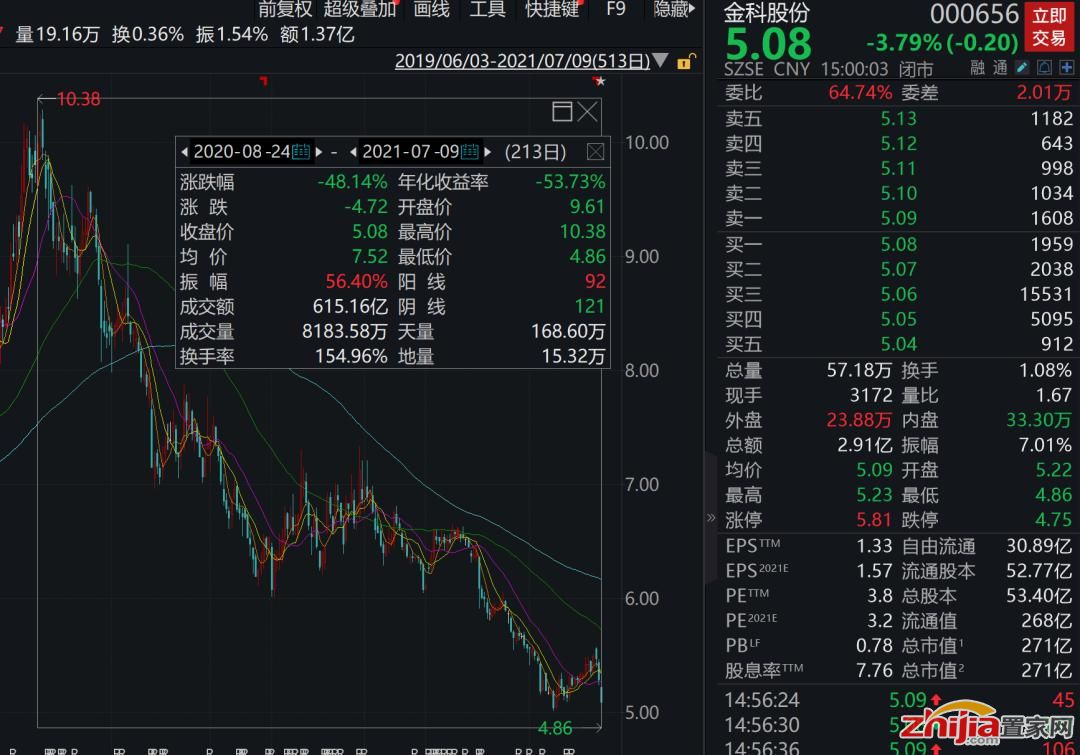This screenshot has height=755, width=1080.
Task: Click the 2019/06/03-2021/07/09 date range link
Action: click(522, 61)
